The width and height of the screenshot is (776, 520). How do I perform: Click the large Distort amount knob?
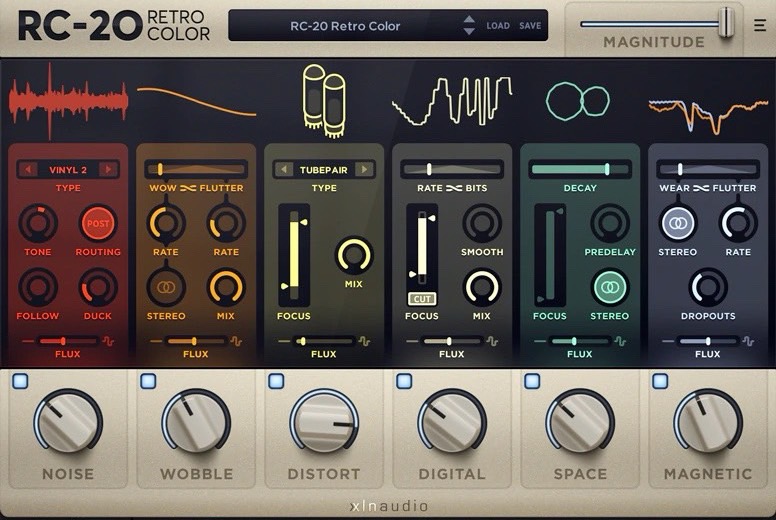(324, 422)
